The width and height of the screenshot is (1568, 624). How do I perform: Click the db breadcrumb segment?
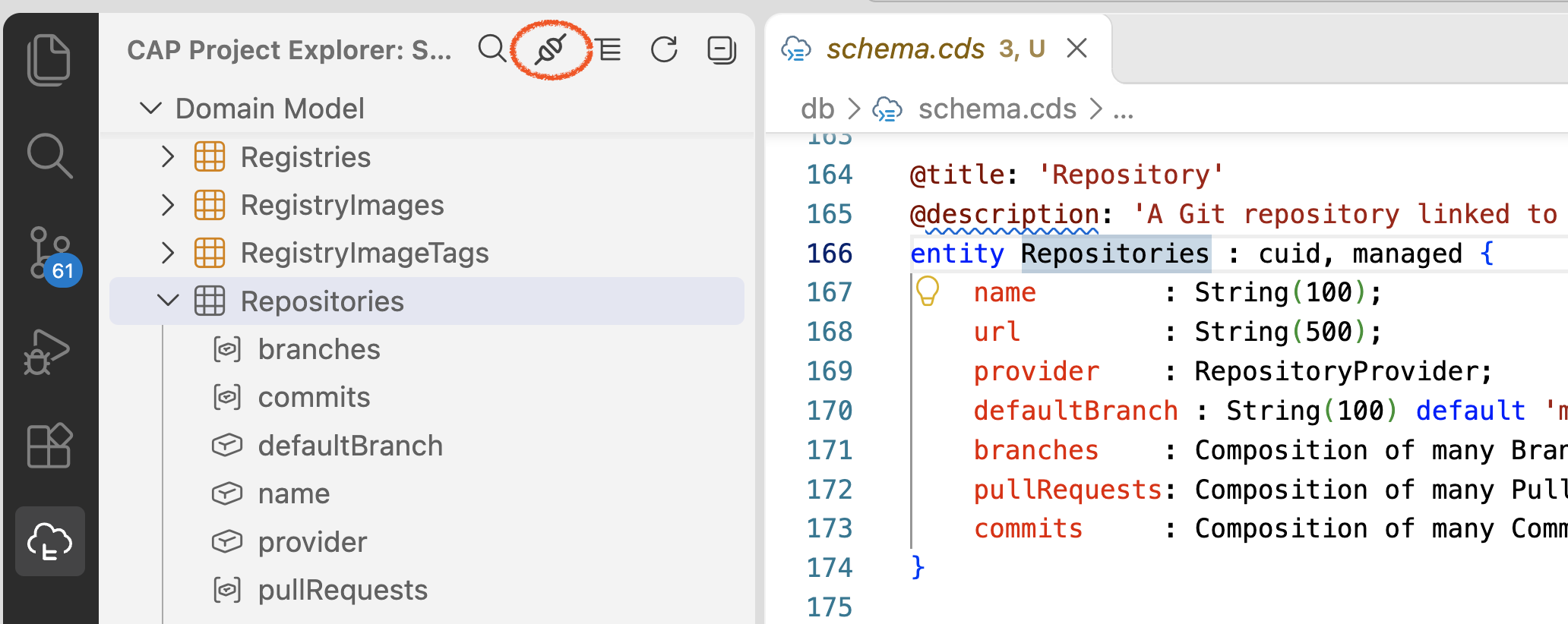point(817,109)
